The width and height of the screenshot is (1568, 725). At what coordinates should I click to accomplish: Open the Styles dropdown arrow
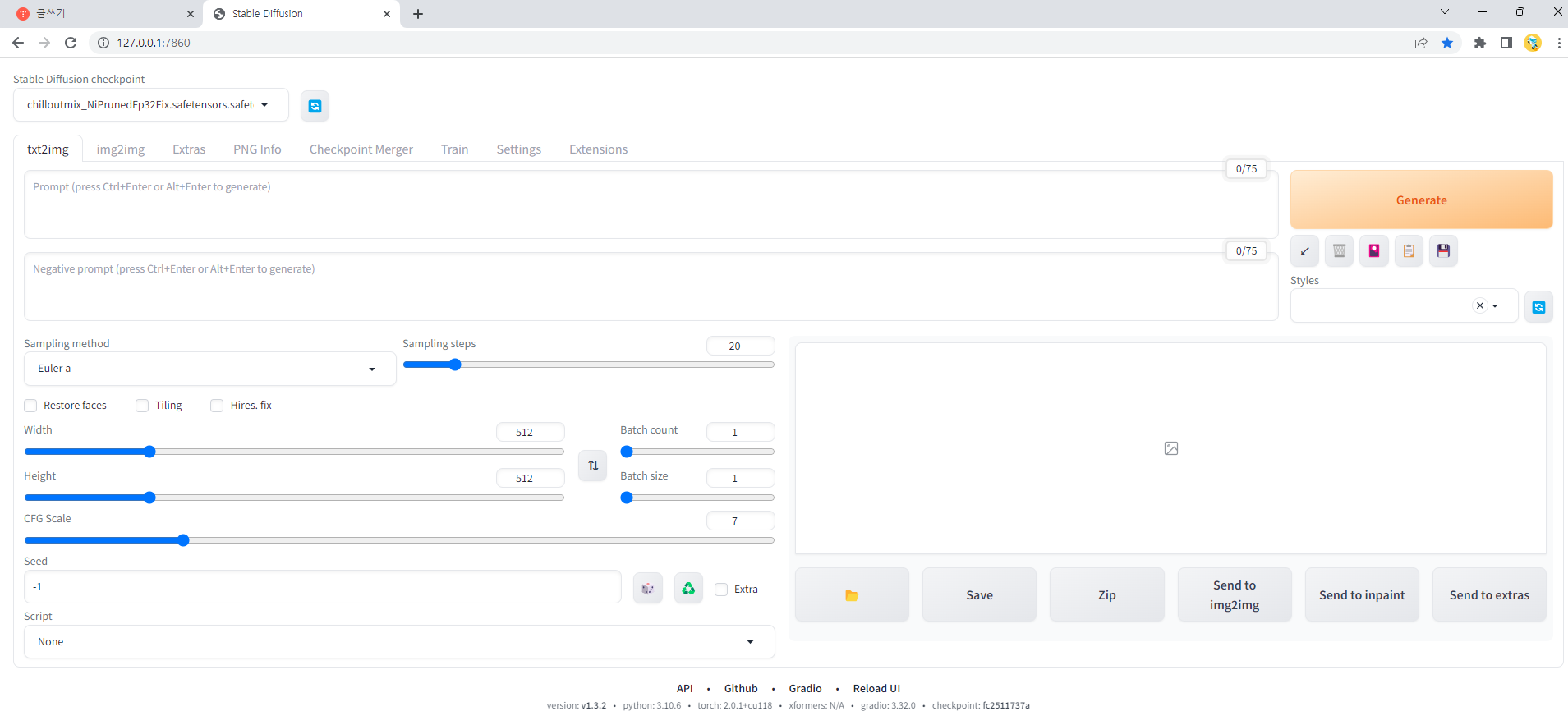coord(1495,305)
